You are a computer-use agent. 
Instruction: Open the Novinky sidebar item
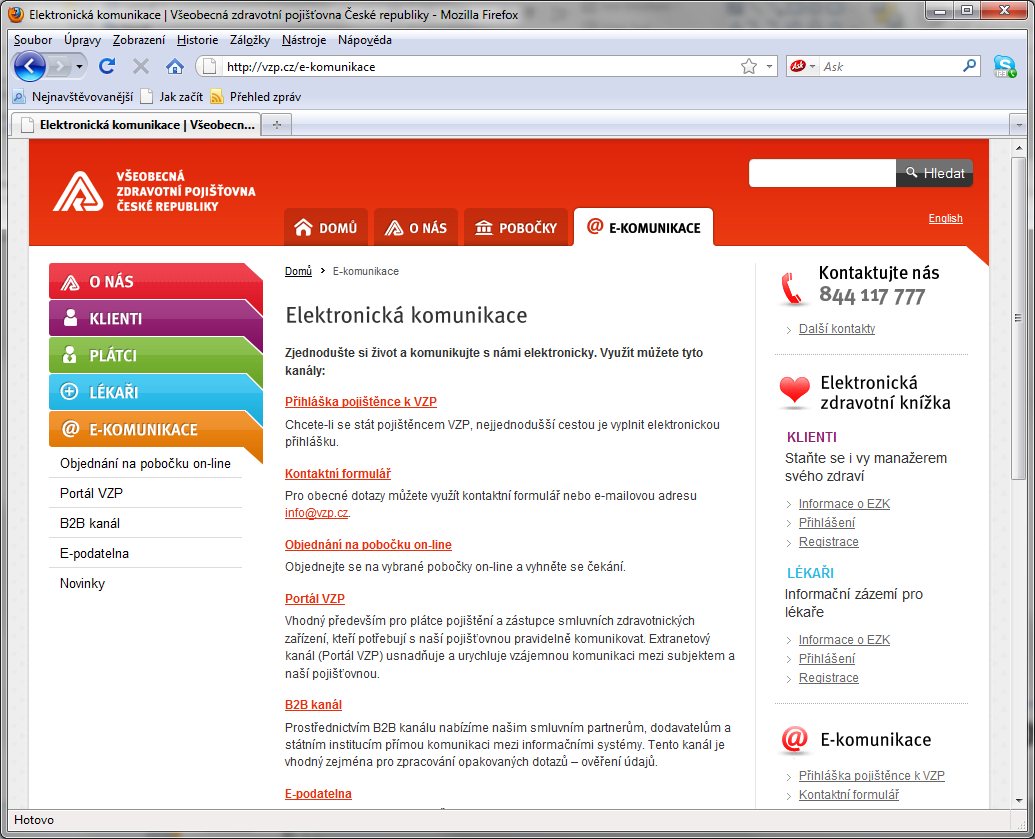pyautogui.click(x=83, y=584)
